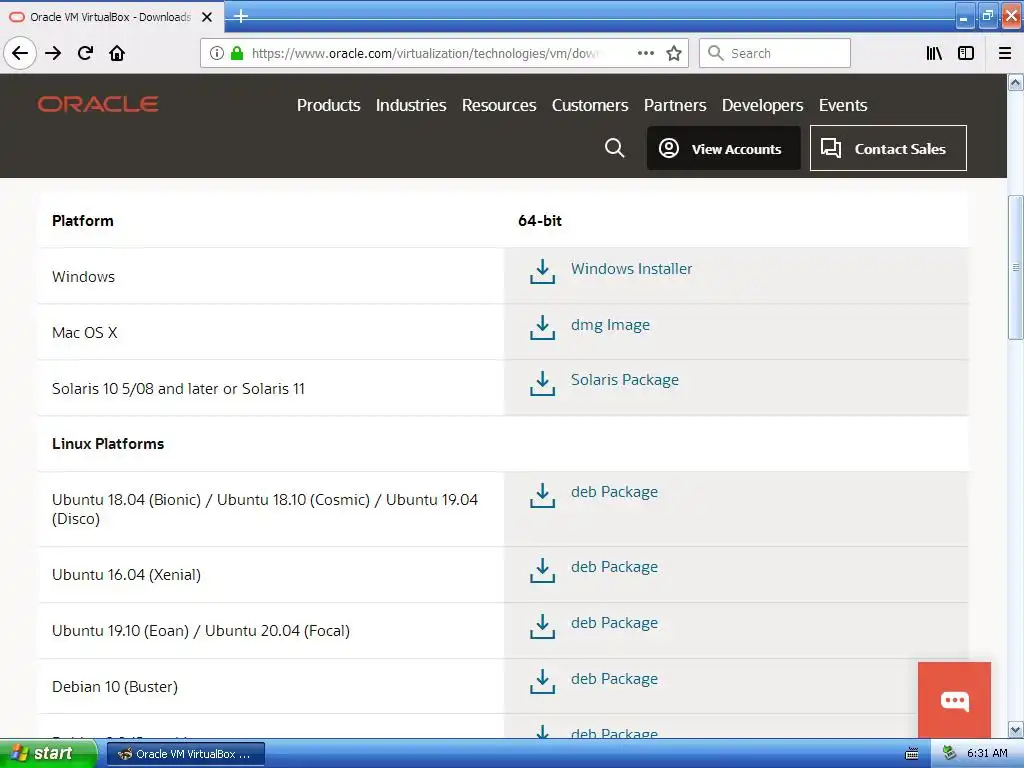Image resolution: width=1024 pixels, height=768 pixels.
Task: Click the page scrollbar up arrow
Action: (x=1016, y=82)
